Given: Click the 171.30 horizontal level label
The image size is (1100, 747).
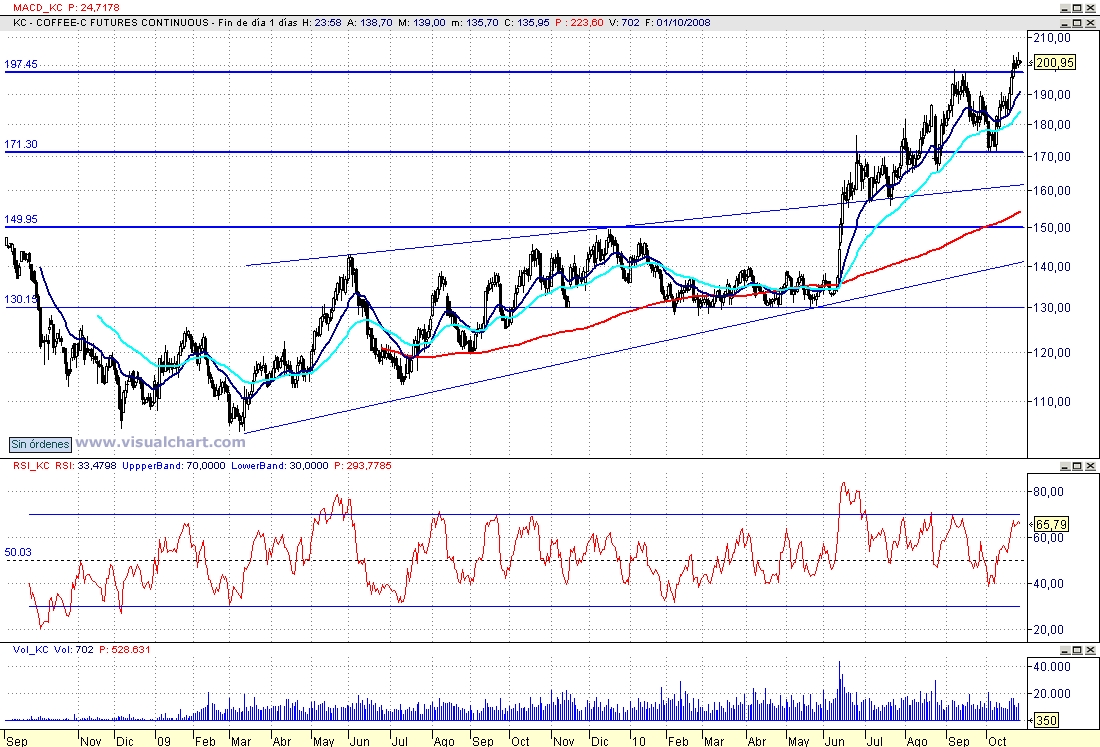Looking at the screenshot, I should pos(21,144).
